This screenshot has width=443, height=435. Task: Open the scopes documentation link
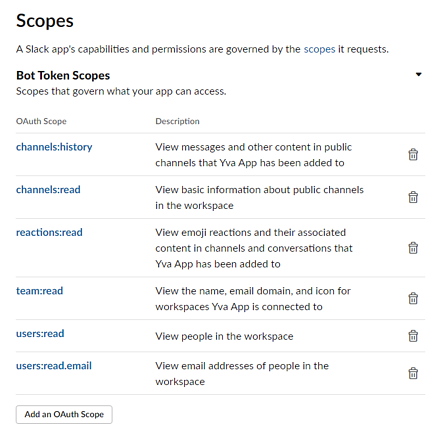(319, 49)
